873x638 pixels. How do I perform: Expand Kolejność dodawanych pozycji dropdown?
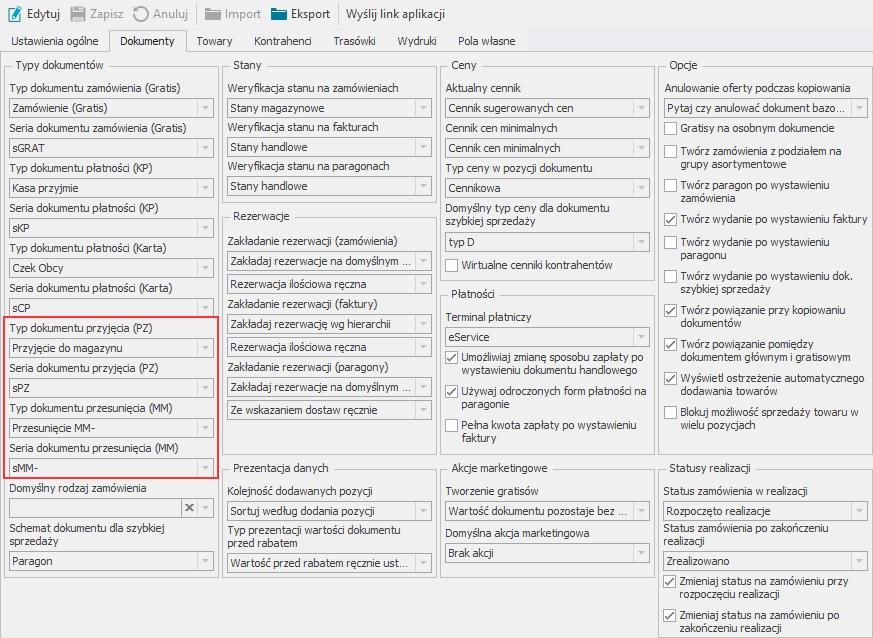(423, 511)
